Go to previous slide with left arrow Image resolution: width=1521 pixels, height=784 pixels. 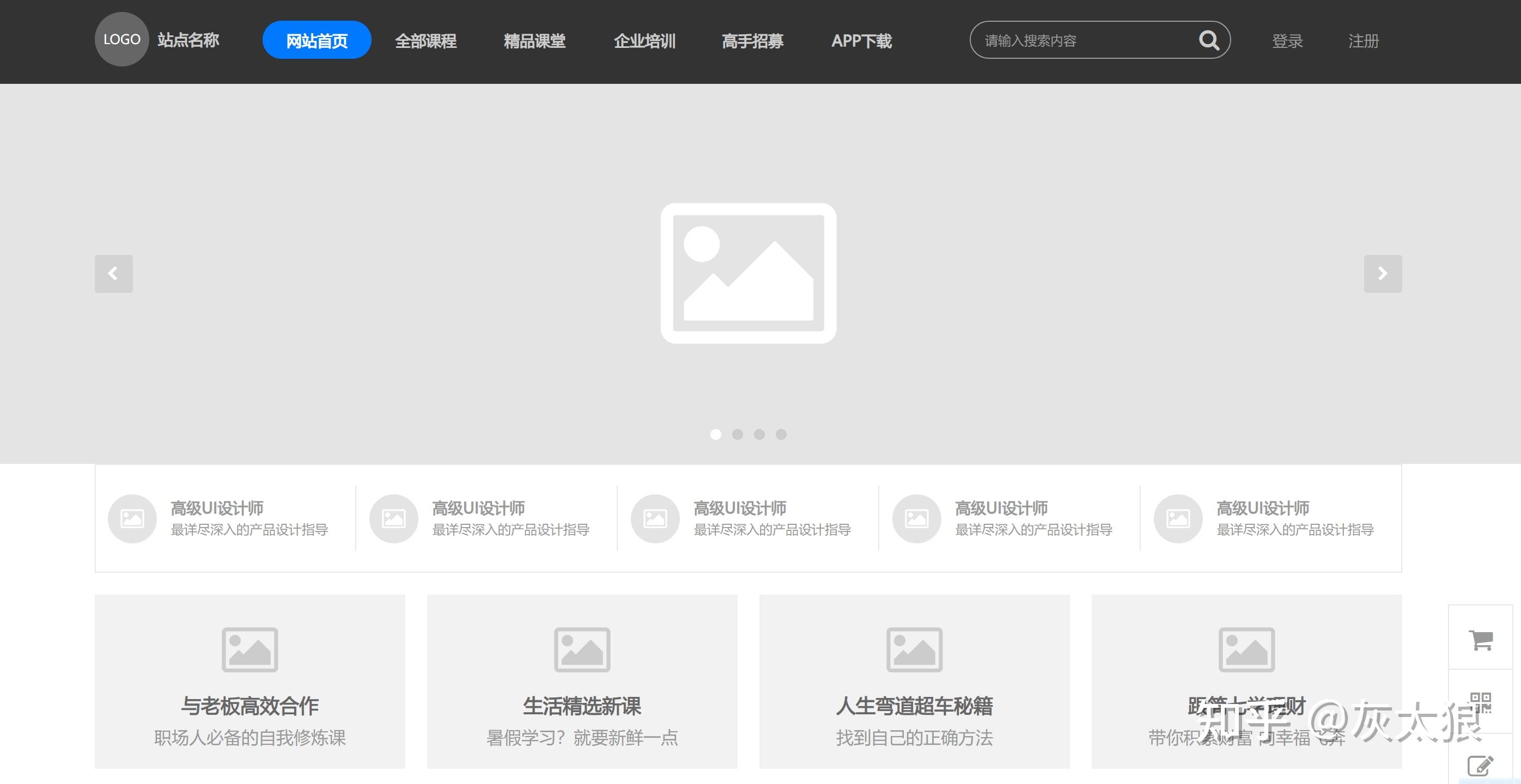pyautogui.click(x=114, y=273)
